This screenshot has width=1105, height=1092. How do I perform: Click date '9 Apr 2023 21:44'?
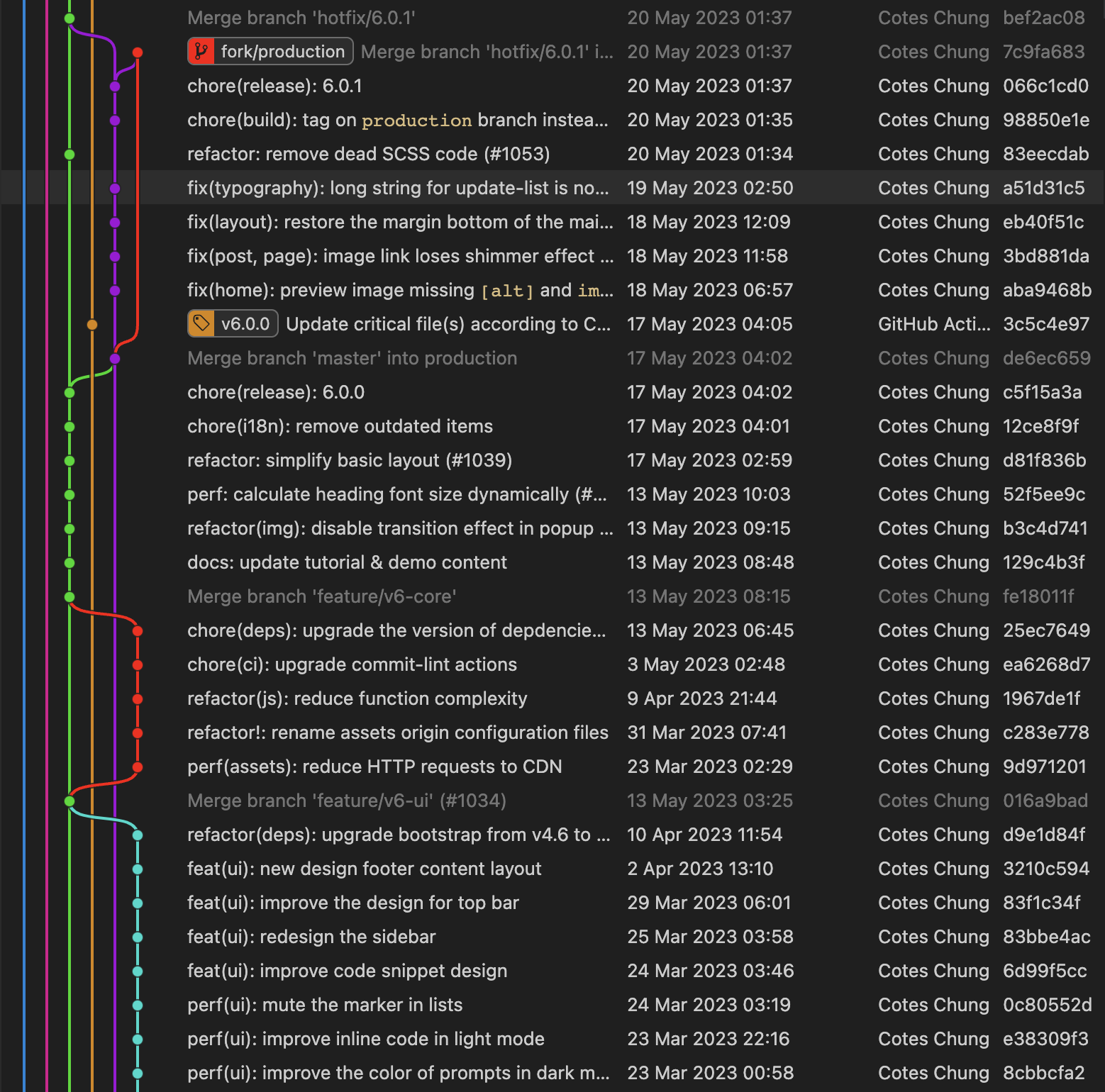pyautogui.click(x=702, y=698)
